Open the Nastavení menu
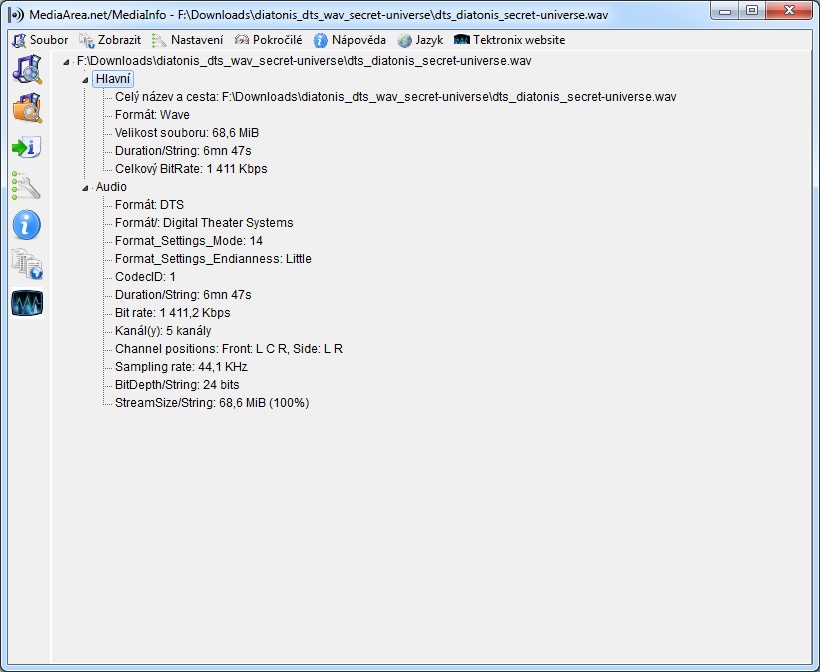 tap(188, 40)
